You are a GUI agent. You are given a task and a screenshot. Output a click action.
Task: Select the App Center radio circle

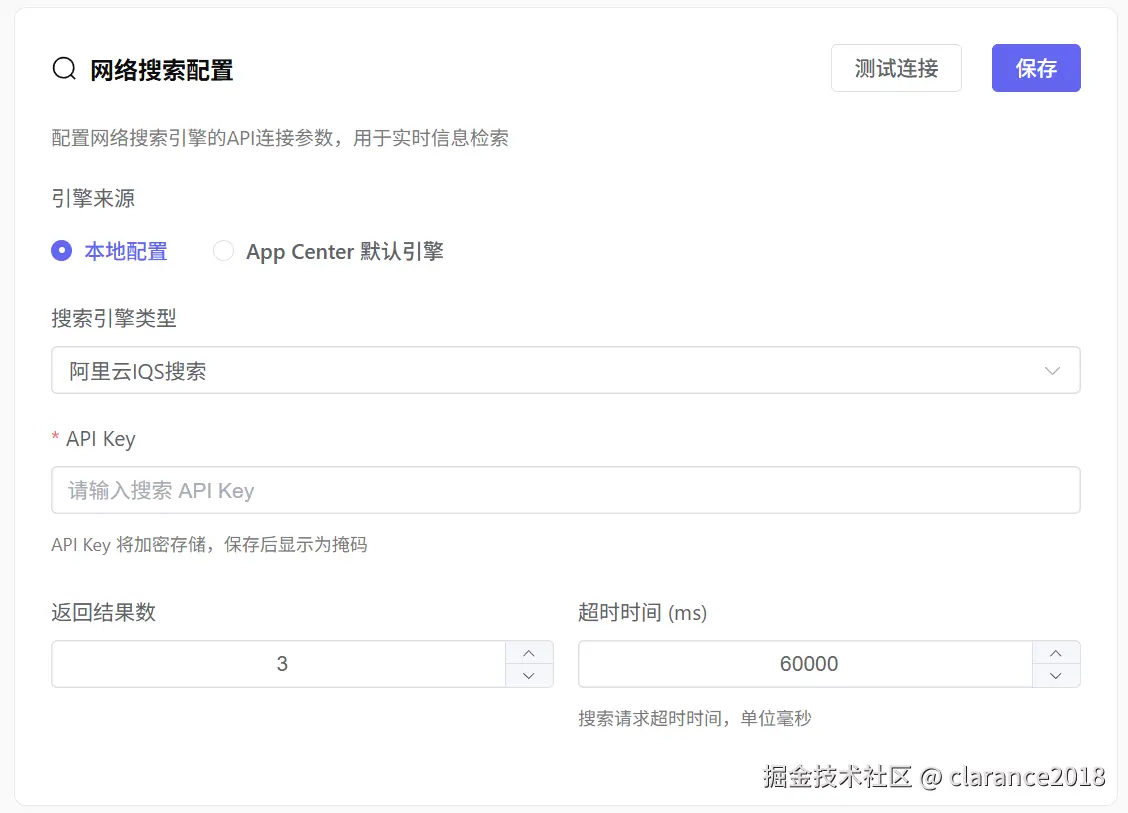click(223, 251)
